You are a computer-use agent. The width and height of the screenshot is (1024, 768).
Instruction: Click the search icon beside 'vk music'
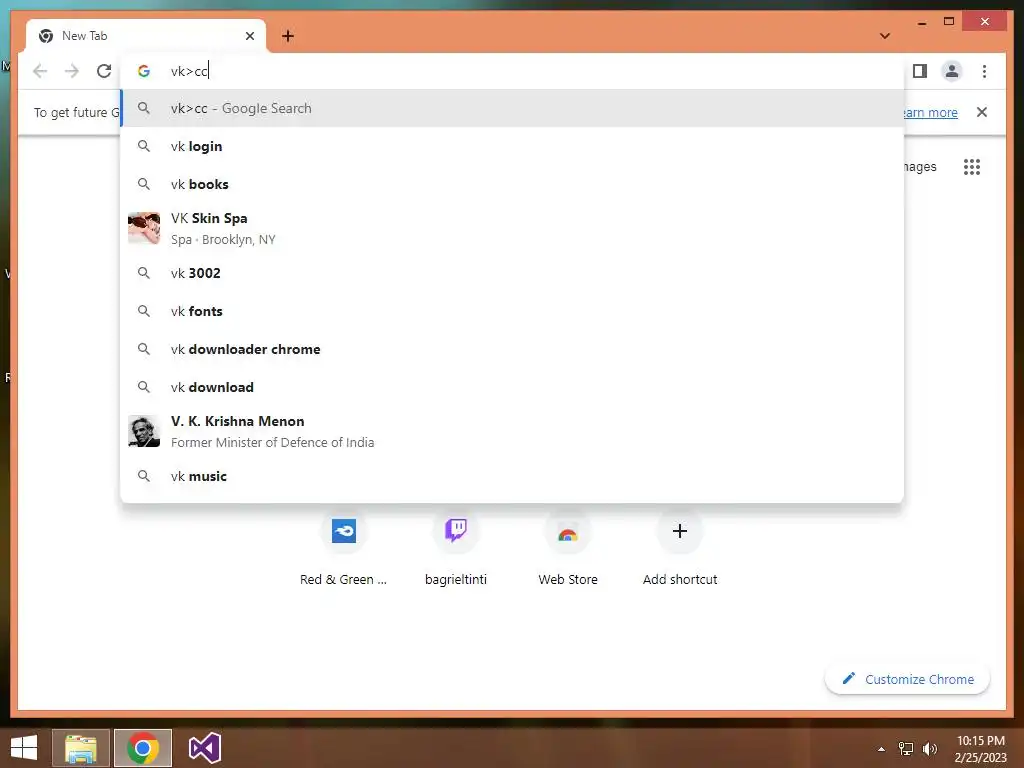pyautogui.click(x=144, y=476)
